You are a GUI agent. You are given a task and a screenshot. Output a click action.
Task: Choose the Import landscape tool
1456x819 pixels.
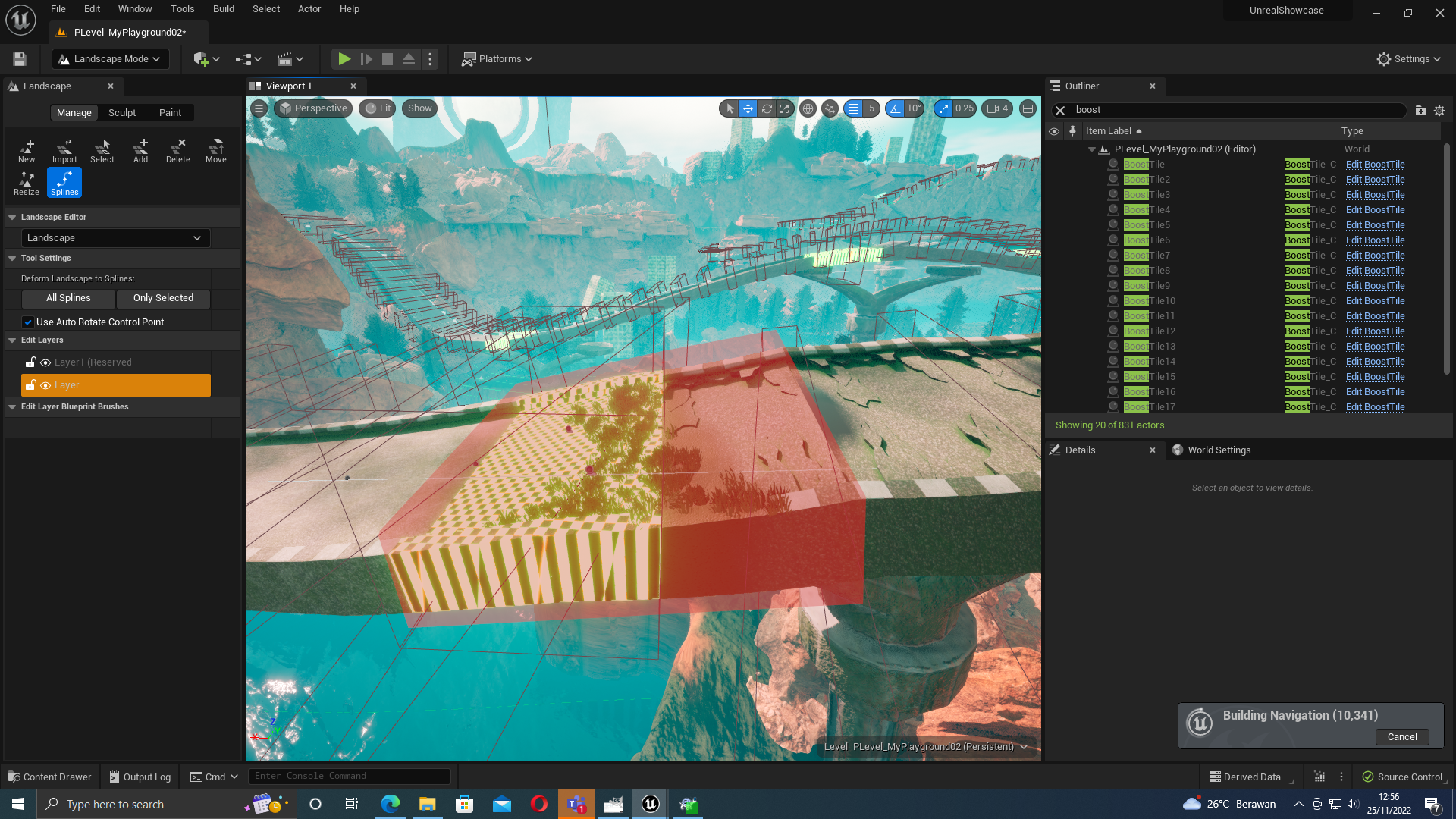click(x=64, y=150)
